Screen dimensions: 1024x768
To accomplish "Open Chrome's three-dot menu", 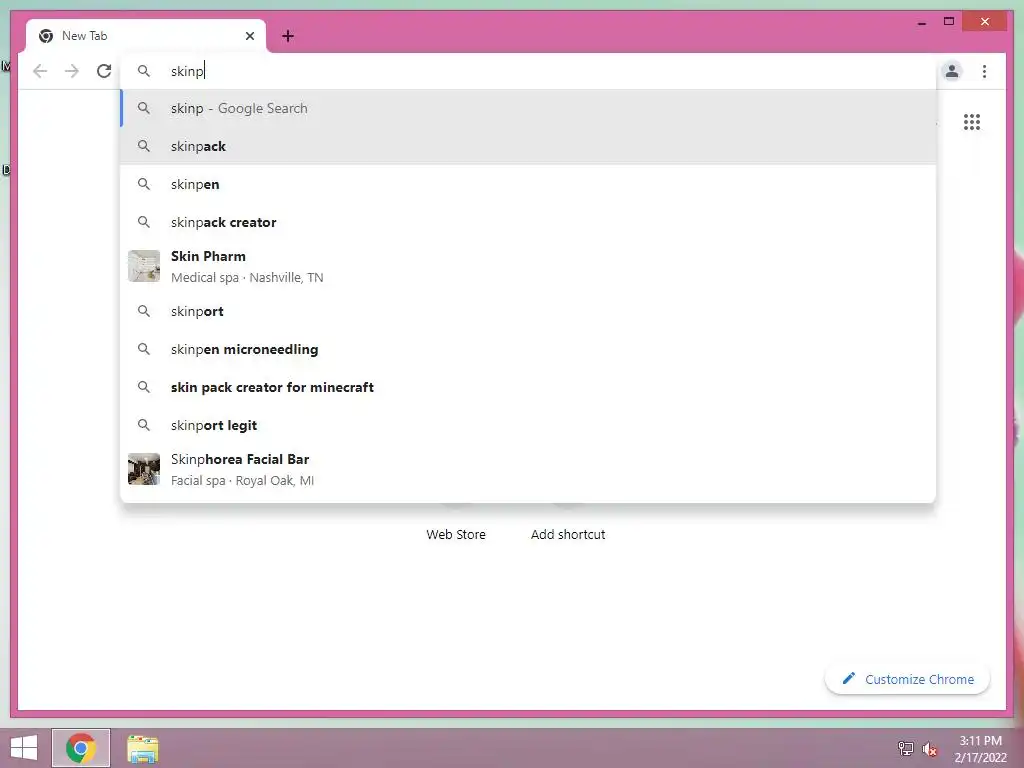I will point(984,71).
